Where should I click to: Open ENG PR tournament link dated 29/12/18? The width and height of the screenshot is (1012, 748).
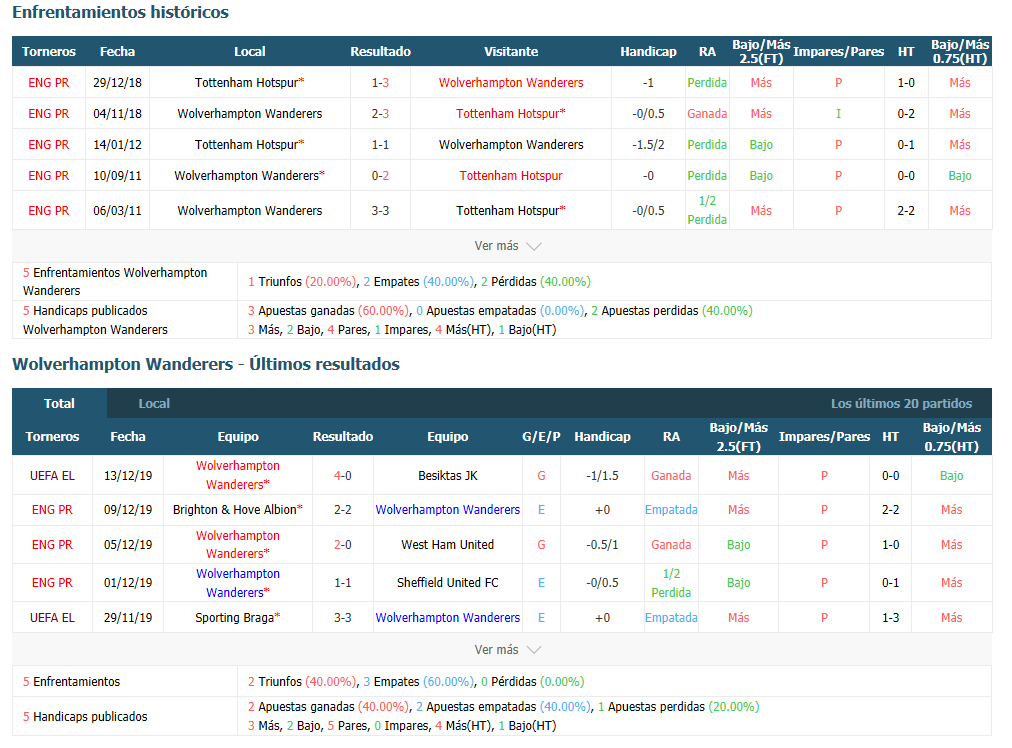click(48, 83)
